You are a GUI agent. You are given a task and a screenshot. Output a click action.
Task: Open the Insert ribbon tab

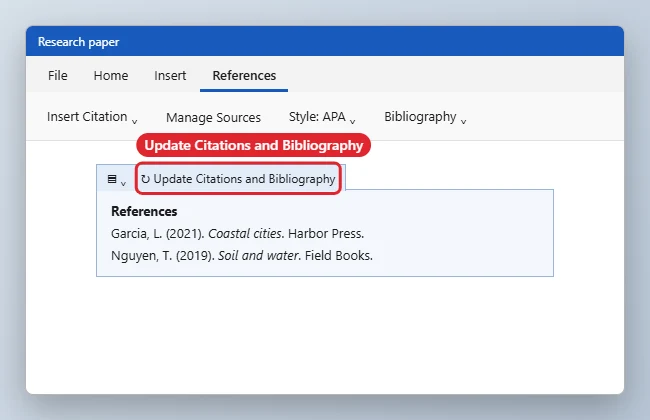(x=170, y=75)
